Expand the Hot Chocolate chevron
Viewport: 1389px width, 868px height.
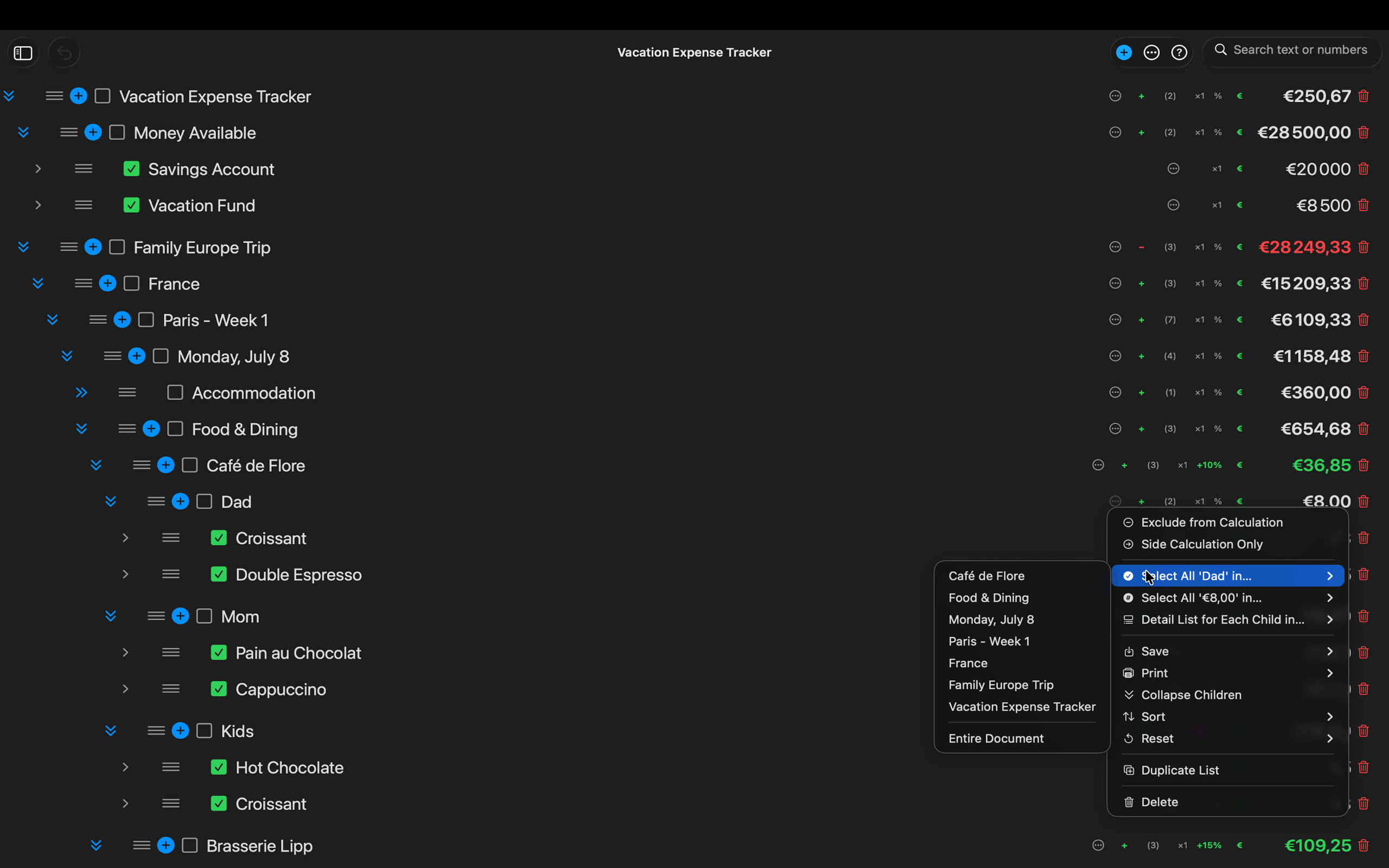click(125, 767)
